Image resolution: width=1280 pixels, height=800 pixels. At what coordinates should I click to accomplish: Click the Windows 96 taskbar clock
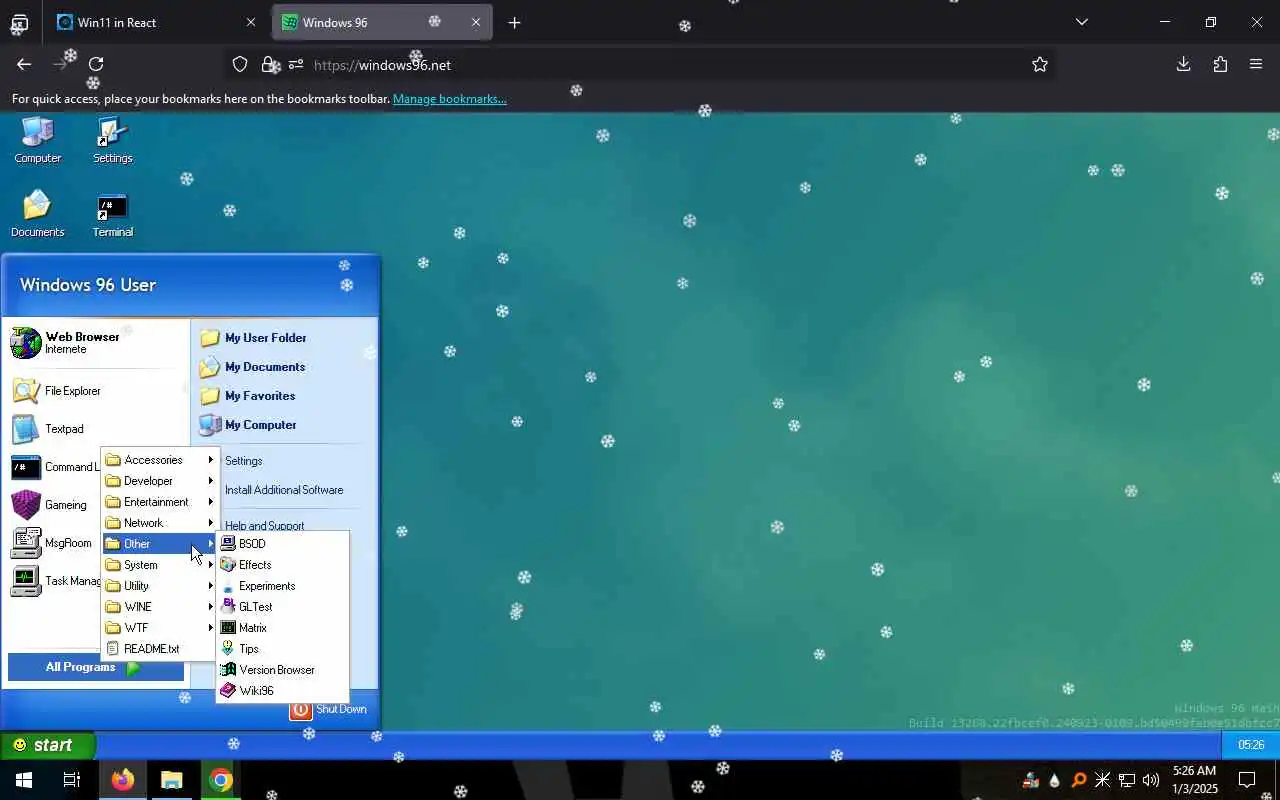(1251, 745)
